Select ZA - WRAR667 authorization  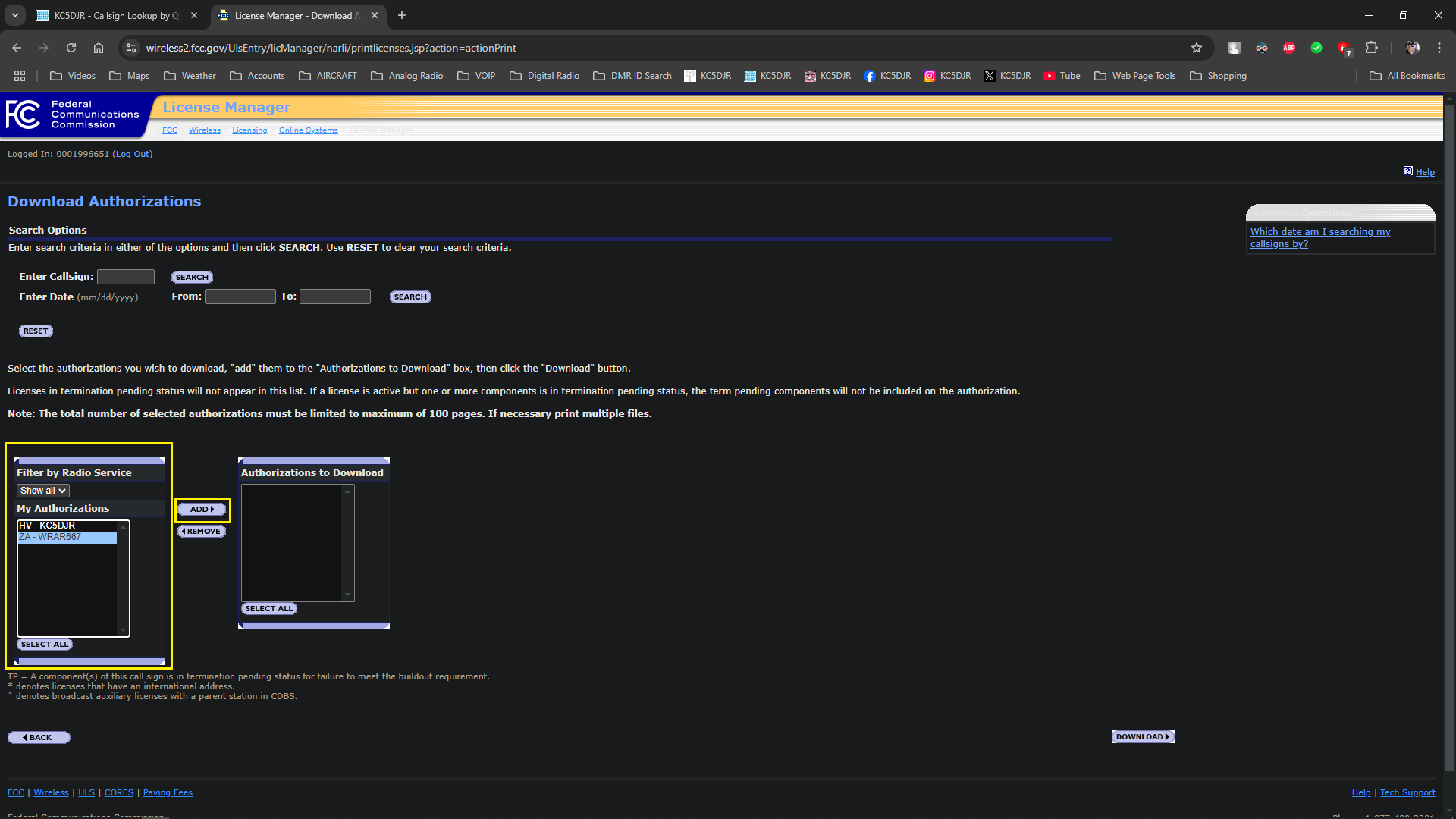[x=67, y=537]
